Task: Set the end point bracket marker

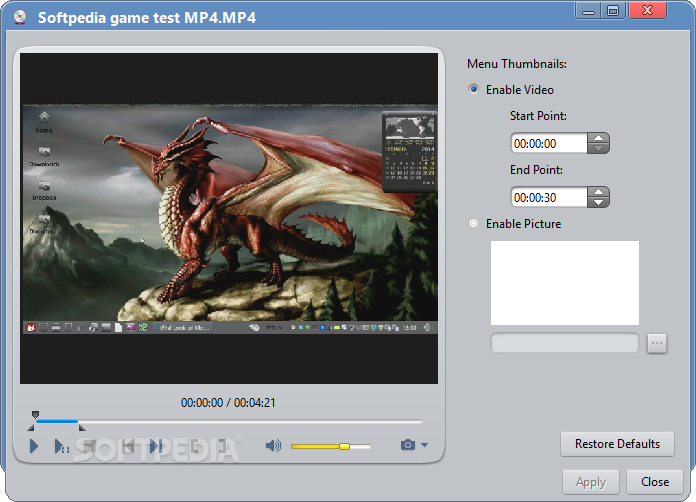Action: (x=222, y=446)
